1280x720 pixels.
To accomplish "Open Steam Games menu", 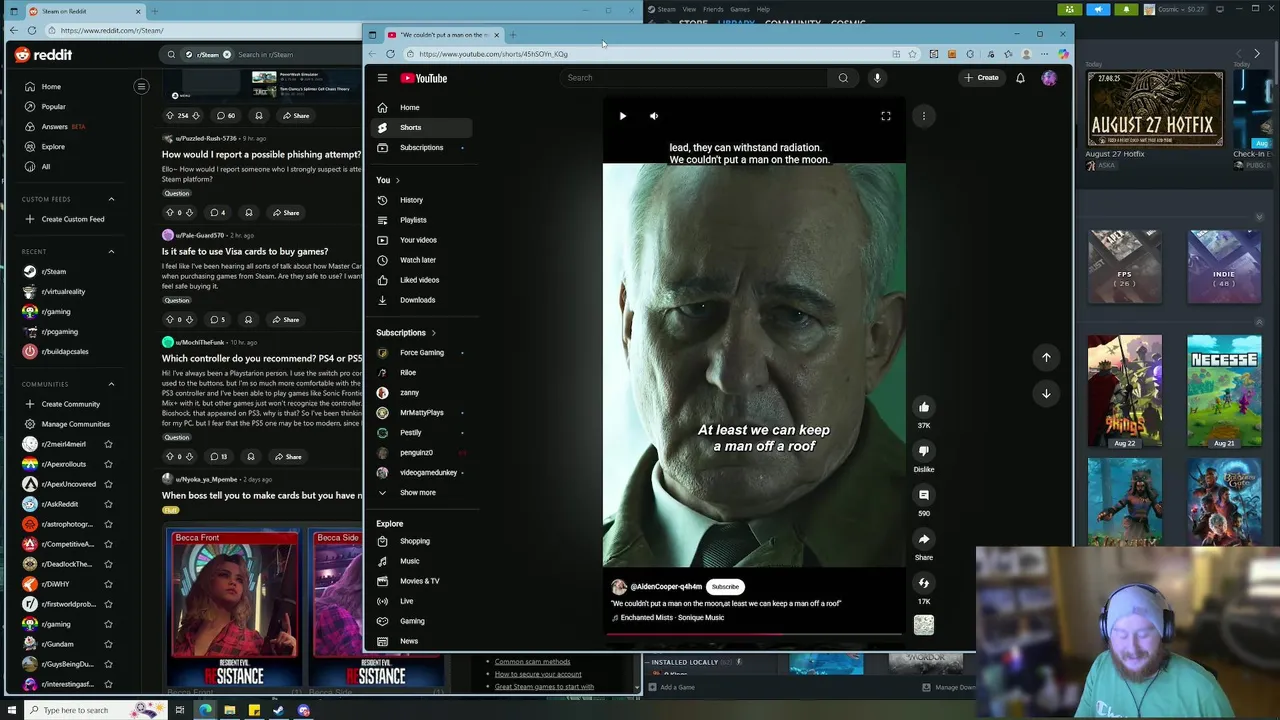I will 740,9.
